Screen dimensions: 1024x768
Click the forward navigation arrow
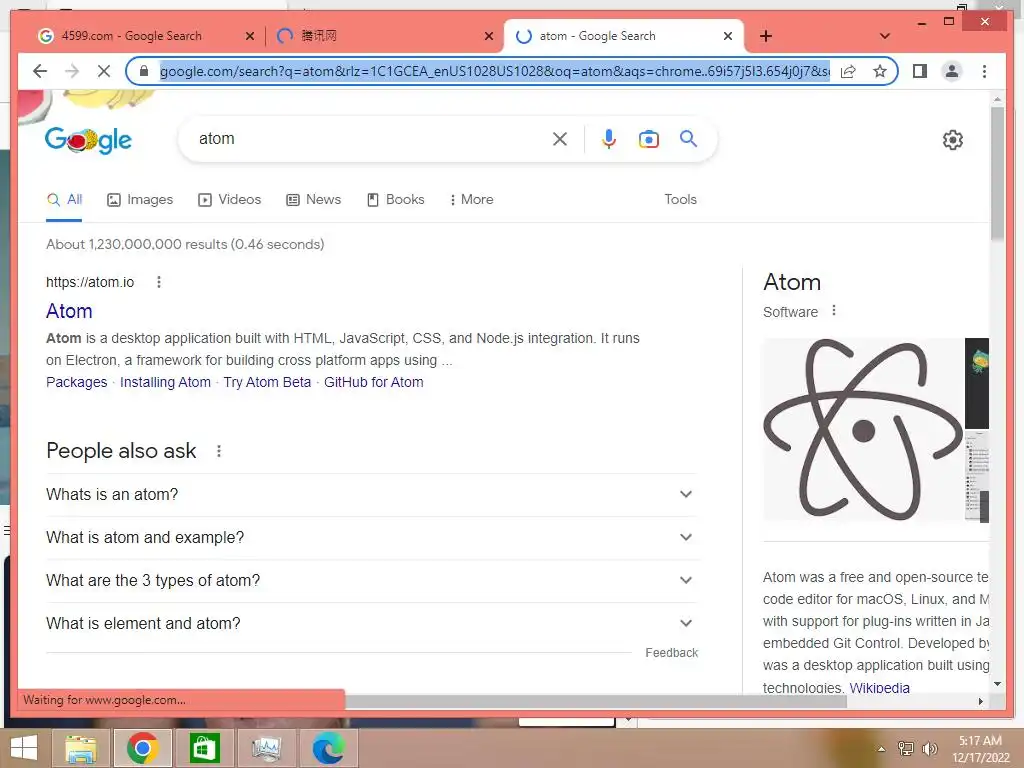click(x=72, y=71)
